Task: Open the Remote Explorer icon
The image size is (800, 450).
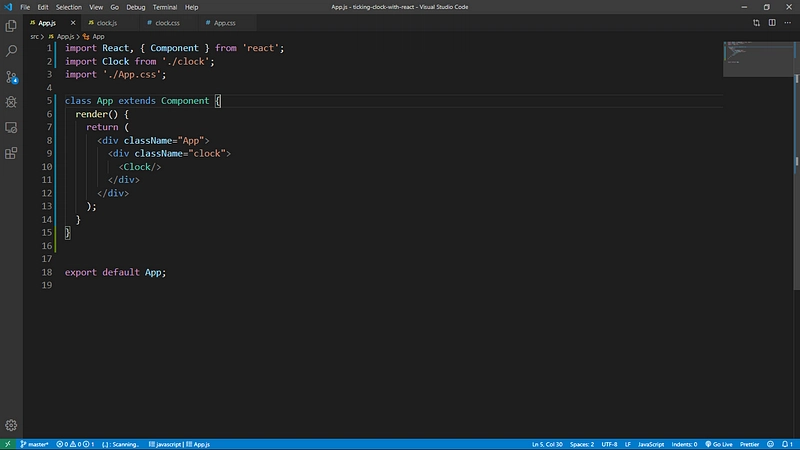Action: [11, 127]
